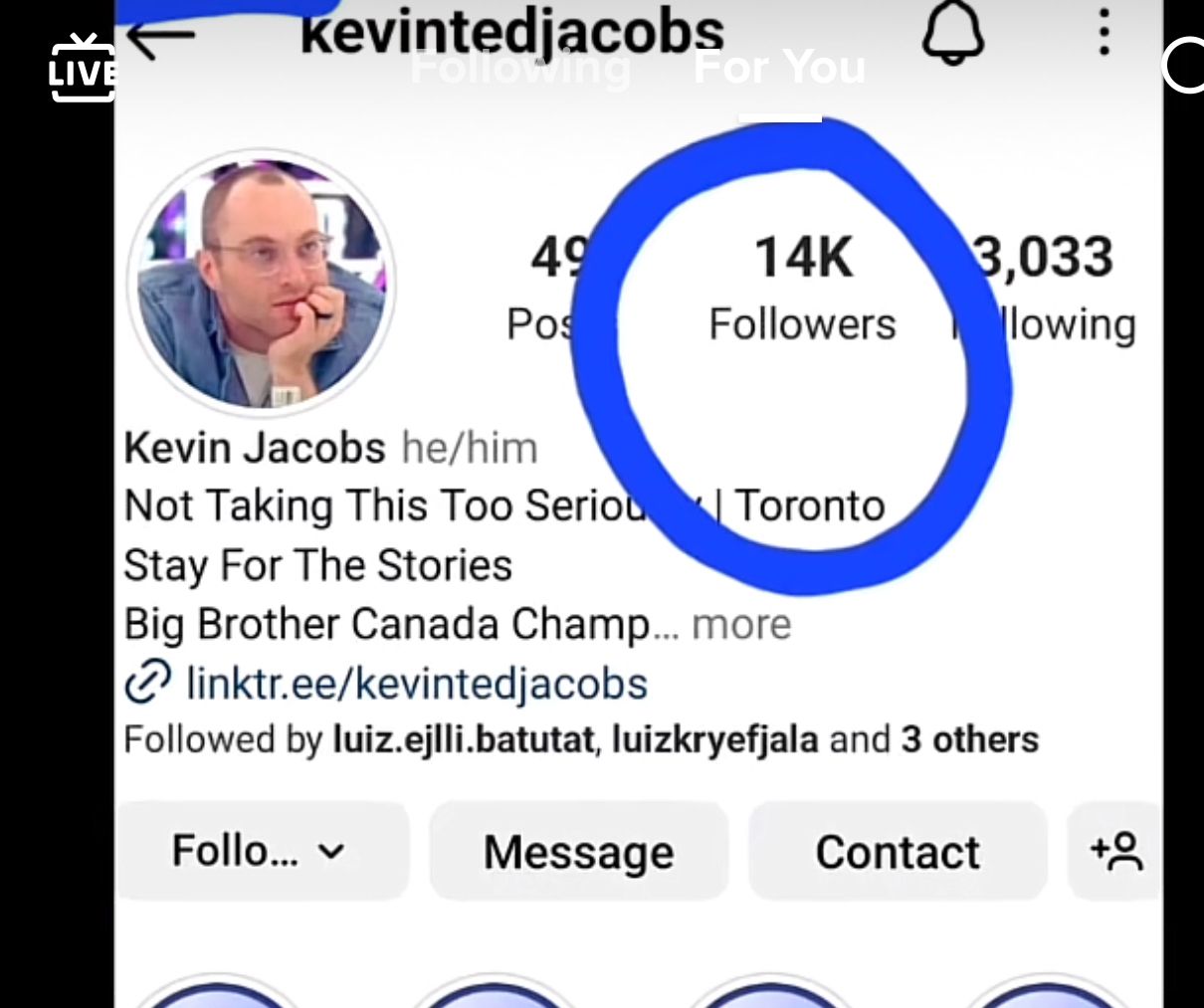The height and width of the screenshot is (1008, 1204).
Task: View the 3,033 Following list
Action: pos(1043,289)
